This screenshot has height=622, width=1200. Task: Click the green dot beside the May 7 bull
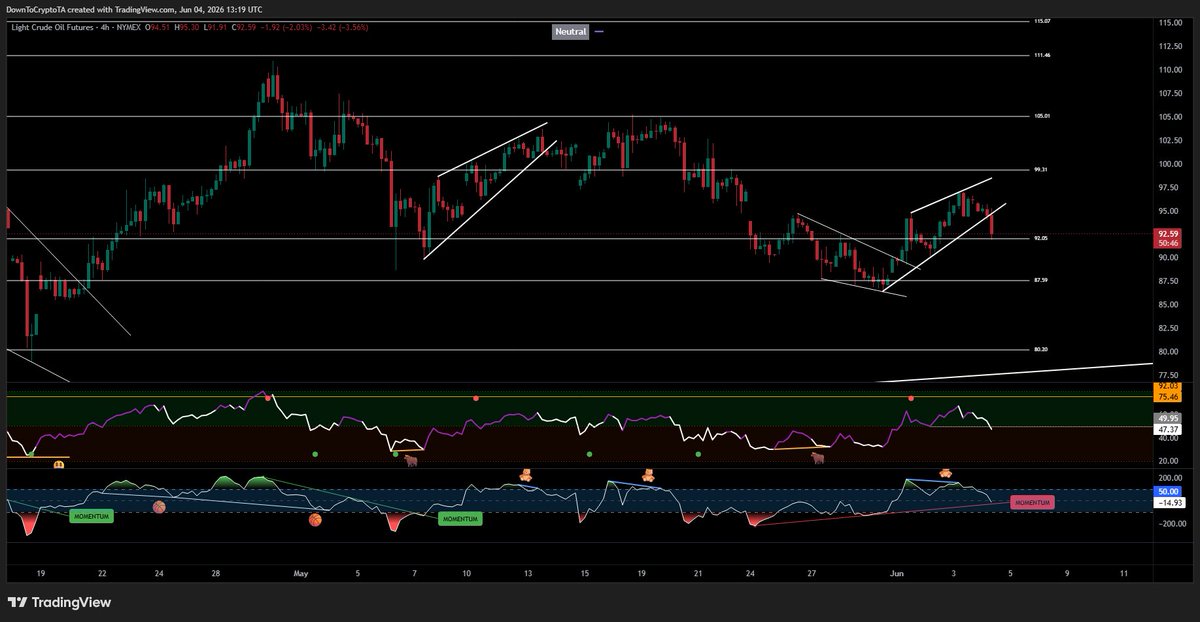[396, 454]
